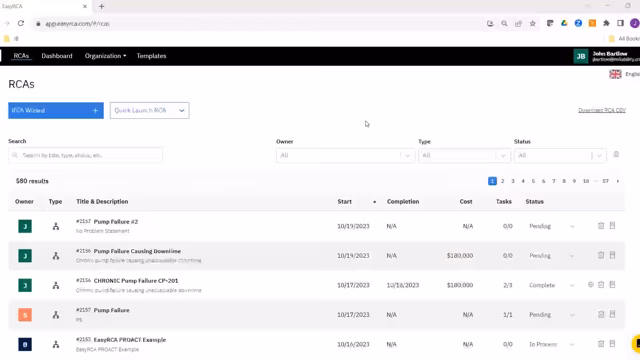This screenshot has height=360, width=640.
Task: Click the browser zoom magnifier icon
Action: [x=504, y=24]
